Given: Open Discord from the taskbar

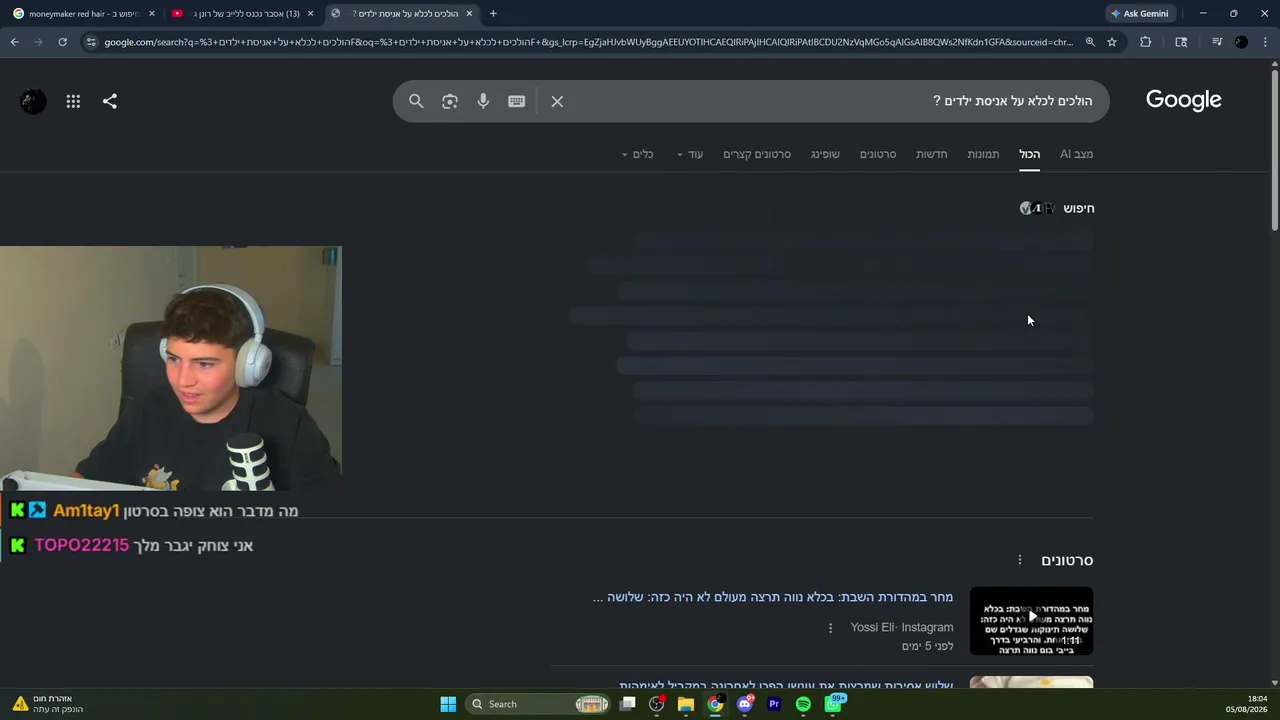Looking at the screenshot, I should click(745, 704).
